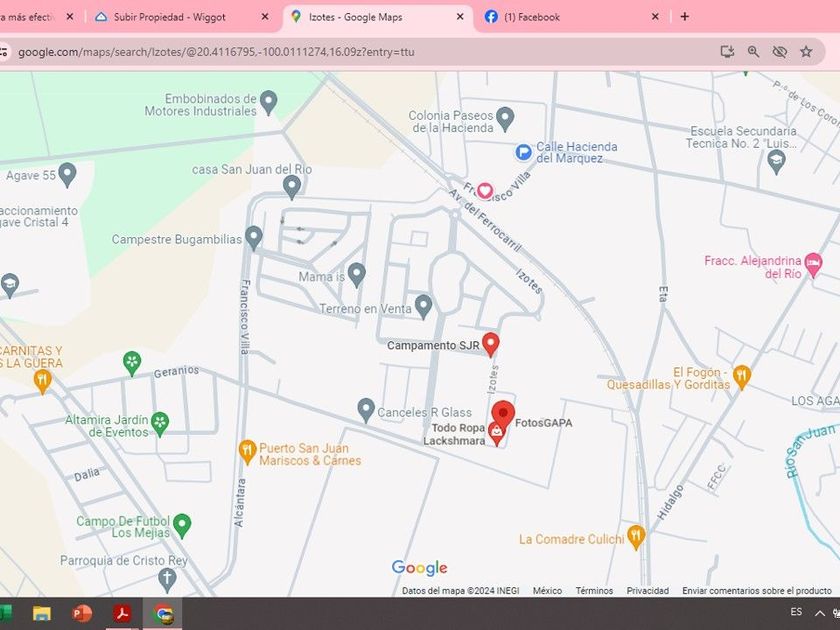Viewport: 840px width, 630px height.
Task: Click Enviar comentarios sobre el producto
Action: point(757,591)
